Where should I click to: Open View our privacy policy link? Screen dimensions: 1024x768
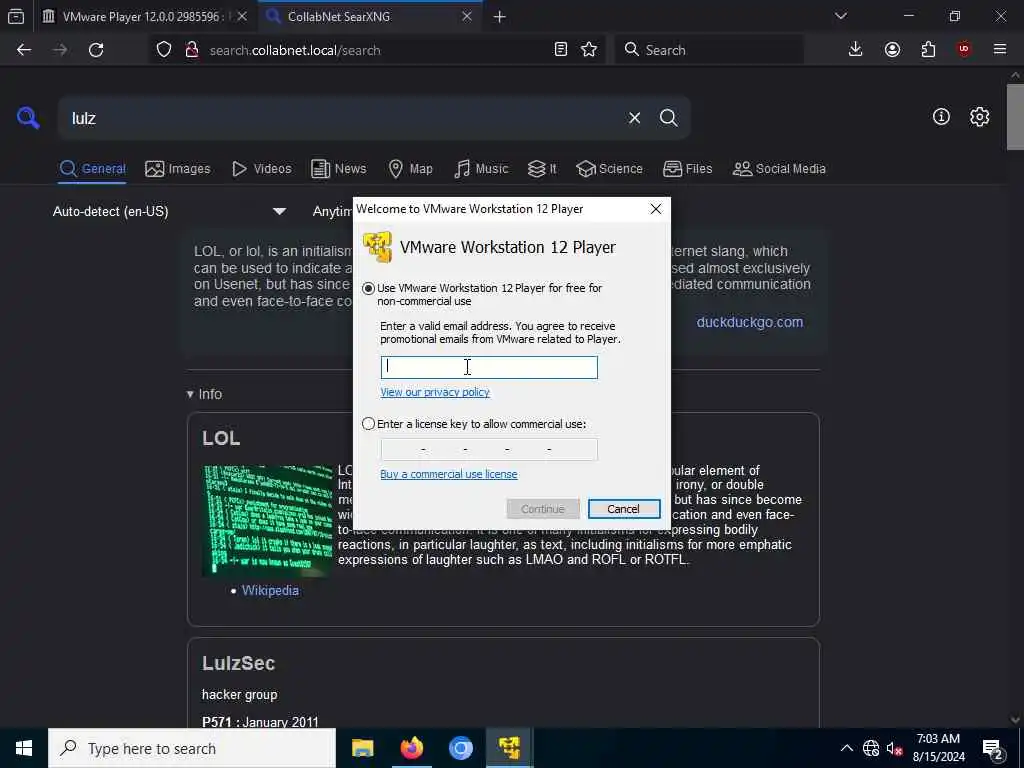(x=435, y=392)
